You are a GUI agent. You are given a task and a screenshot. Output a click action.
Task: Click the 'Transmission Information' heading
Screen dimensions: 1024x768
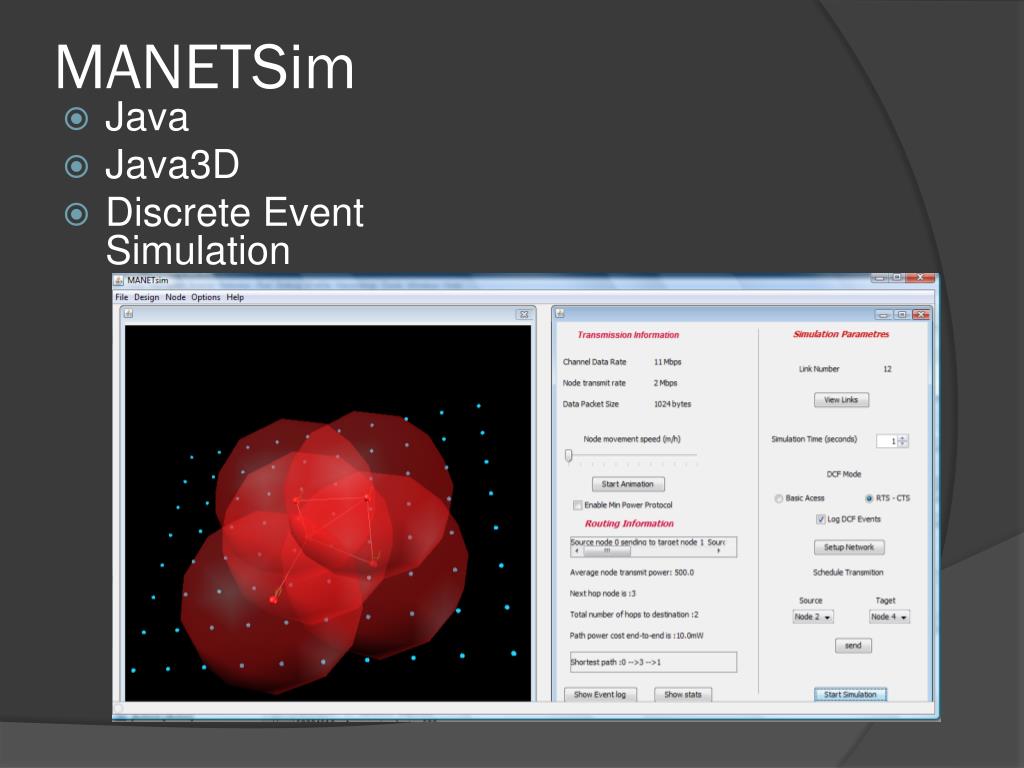coord(628,335)
